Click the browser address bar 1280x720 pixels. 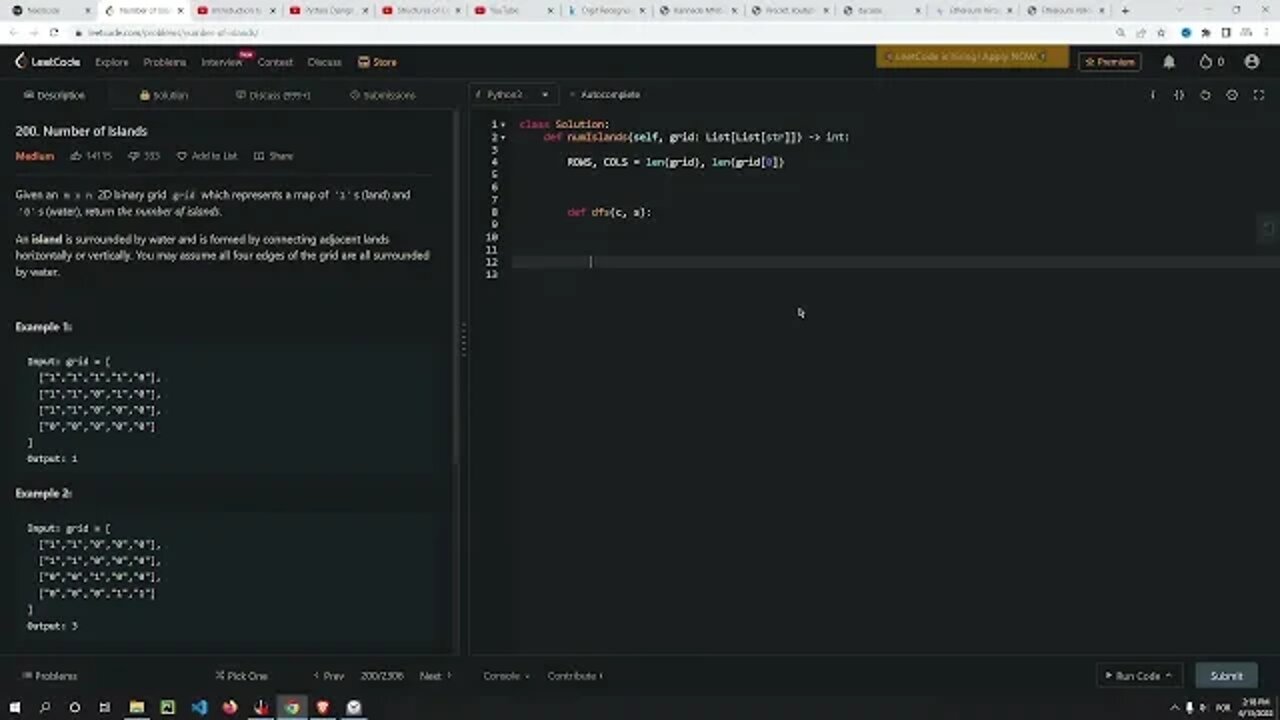(x=590, y=33)
